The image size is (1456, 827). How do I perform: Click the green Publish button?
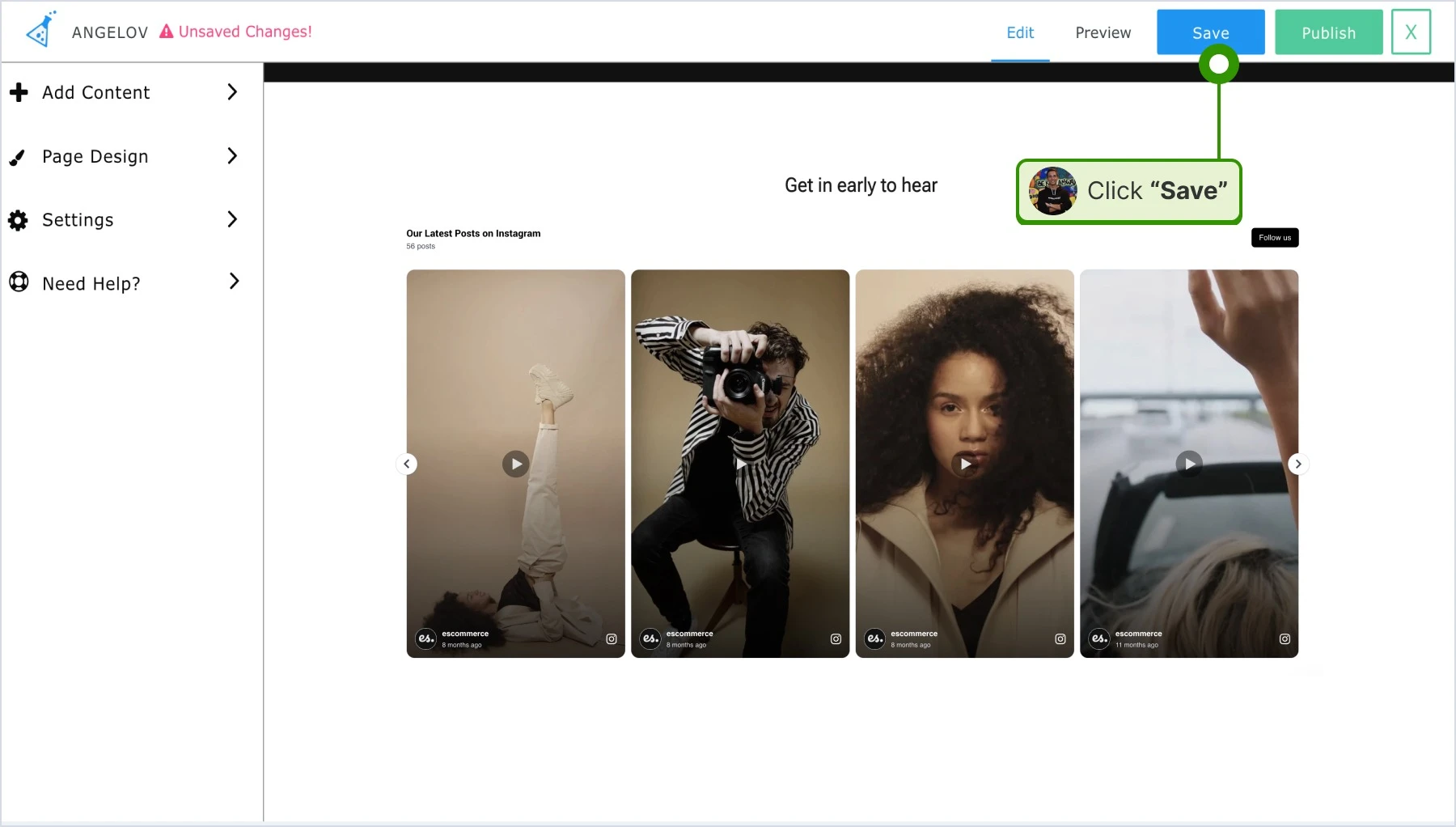click(1329, 32)
